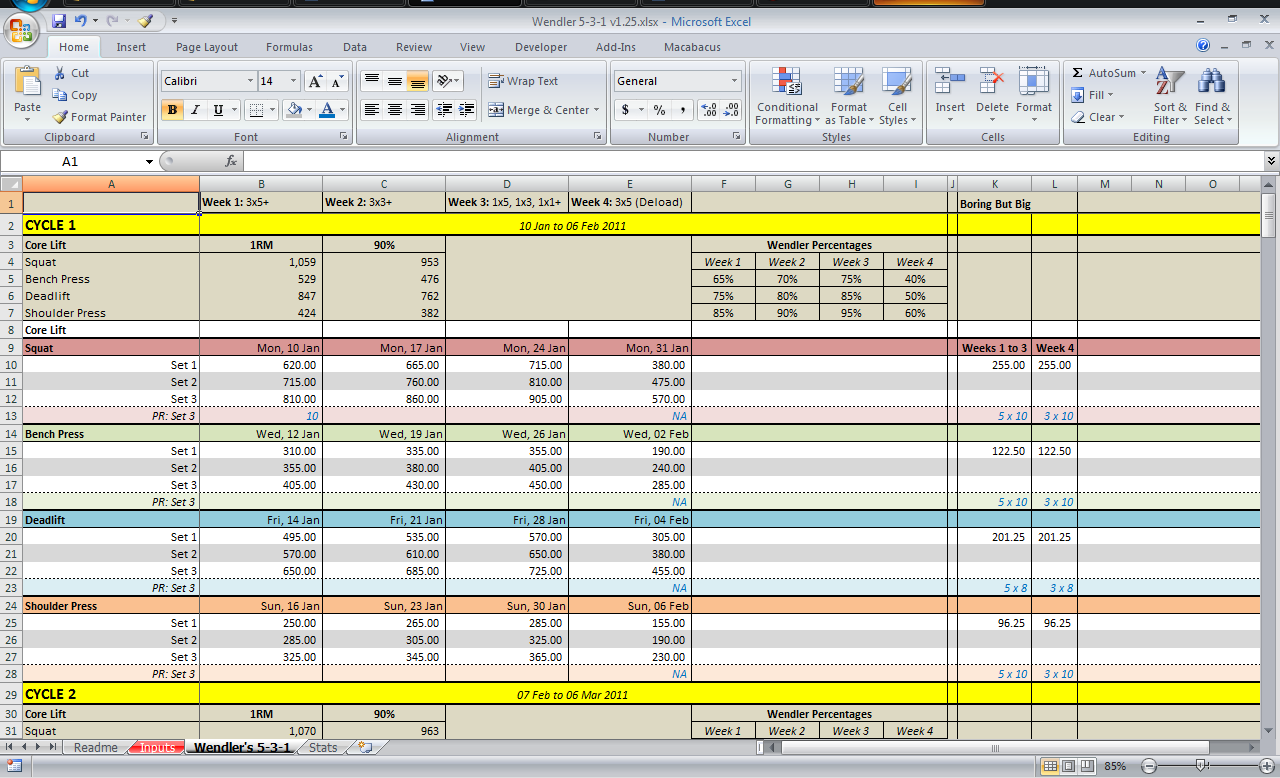Open the Stats worksheet tab
The image size is (1280, 778).
click(322, 747)
